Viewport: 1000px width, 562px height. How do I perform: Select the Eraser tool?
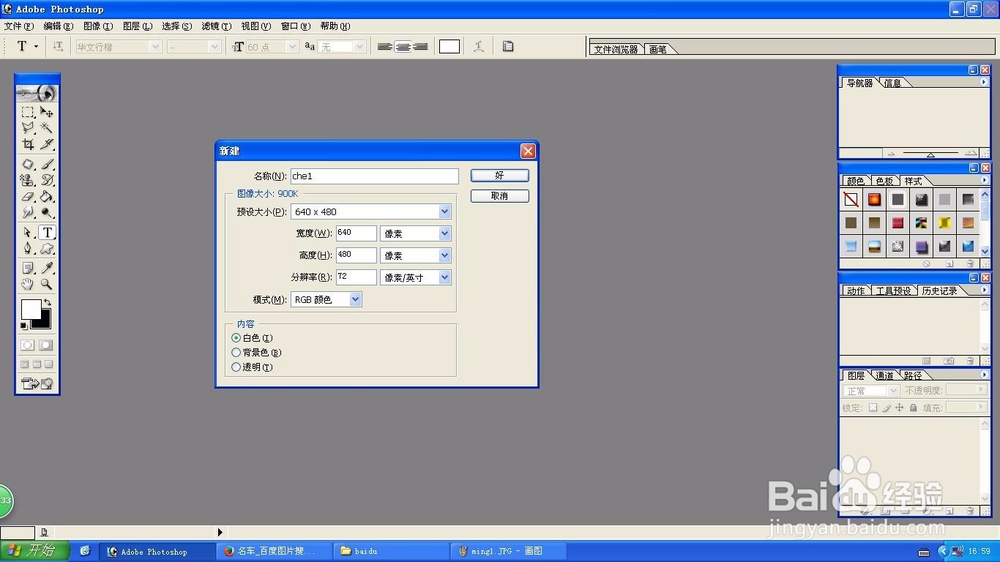pos(27,196)
